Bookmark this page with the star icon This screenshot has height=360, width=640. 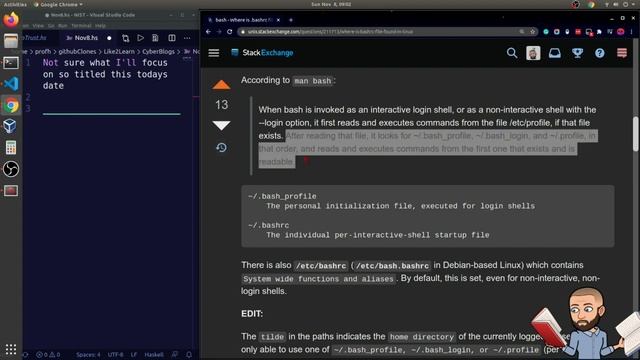pyautogui.click(x=532, y=31)
